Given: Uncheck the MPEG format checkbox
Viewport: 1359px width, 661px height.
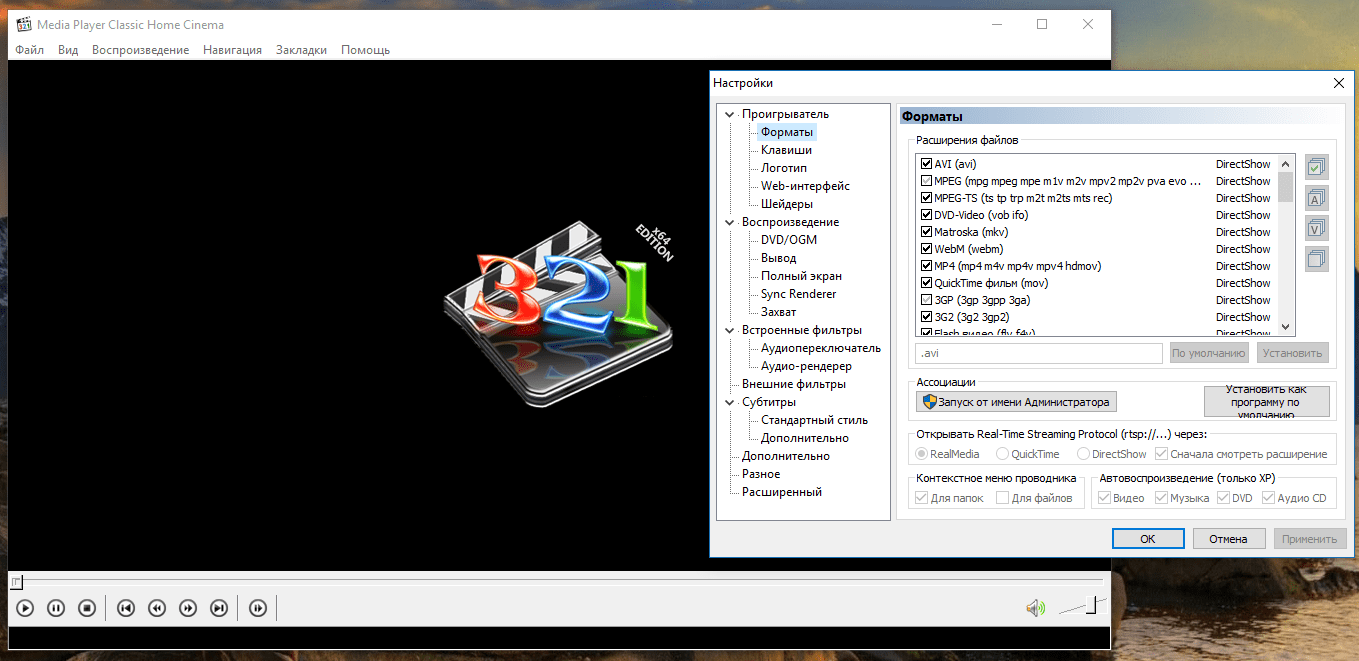Looking at the screenshot, I should [926, 180].
